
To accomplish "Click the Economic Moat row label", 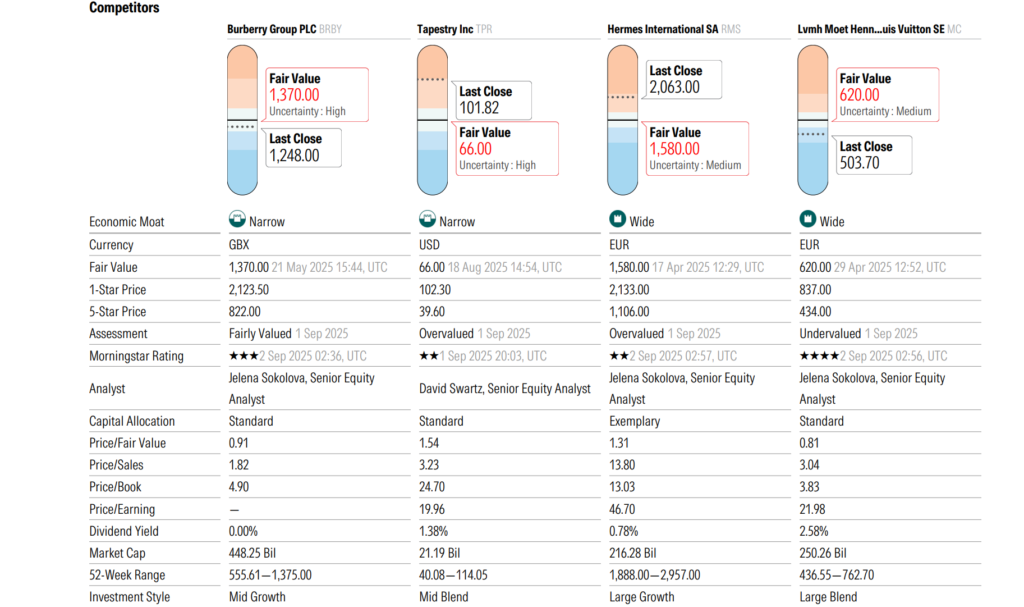I will [x=127, y=222].
